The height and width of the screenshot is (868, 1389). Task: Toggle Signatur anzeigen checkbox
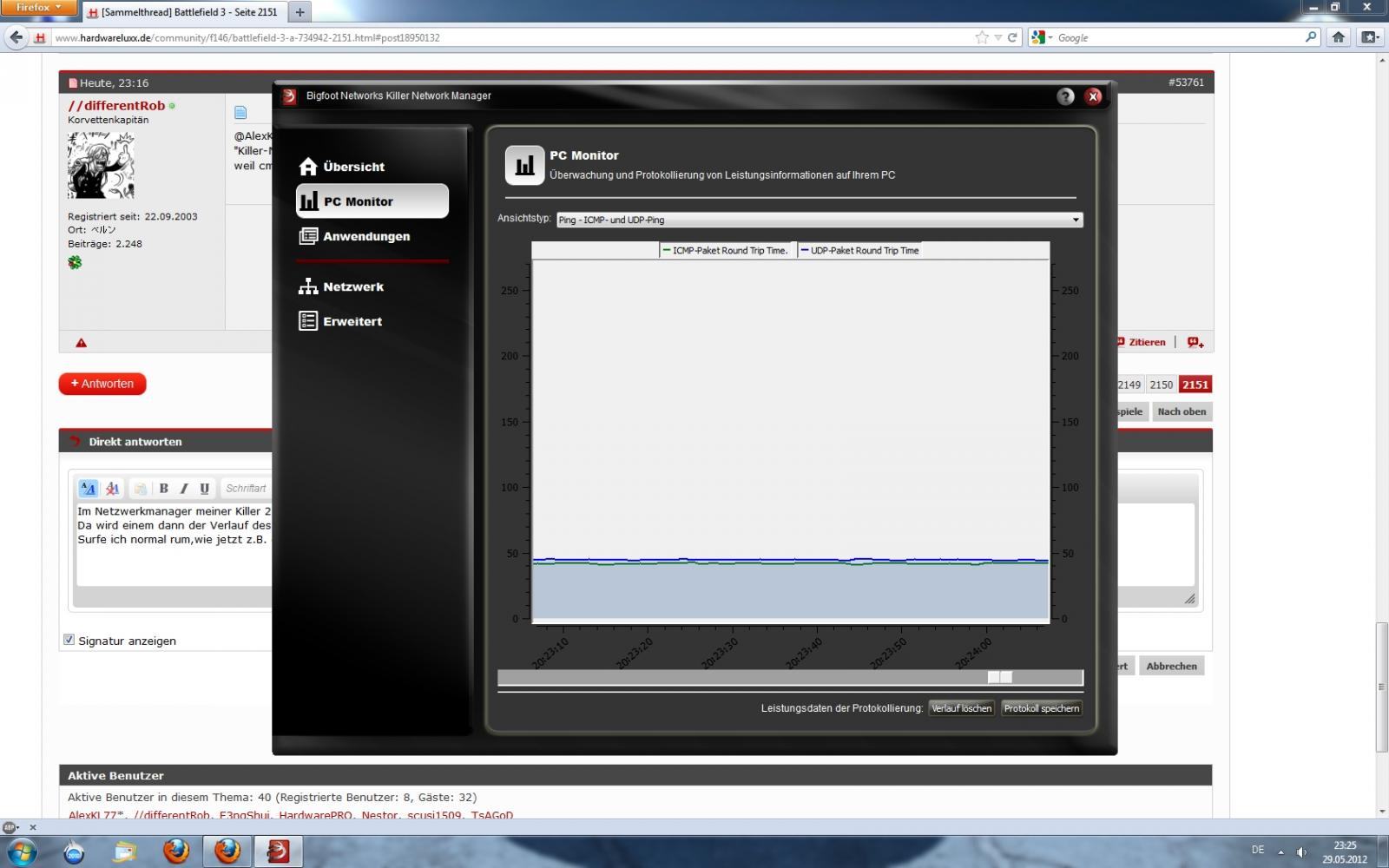69,640
